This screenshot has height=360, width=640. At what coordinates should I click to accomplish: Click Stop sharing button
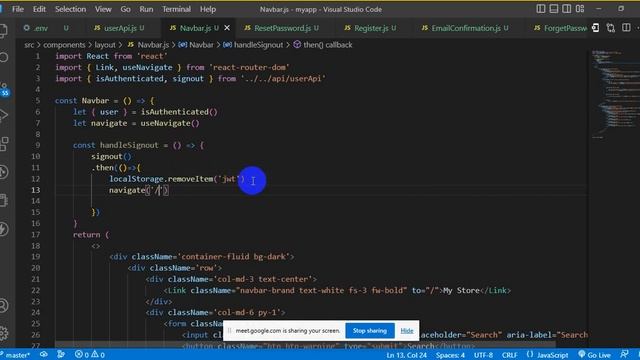pyautogui.click(x=370, y=331)
